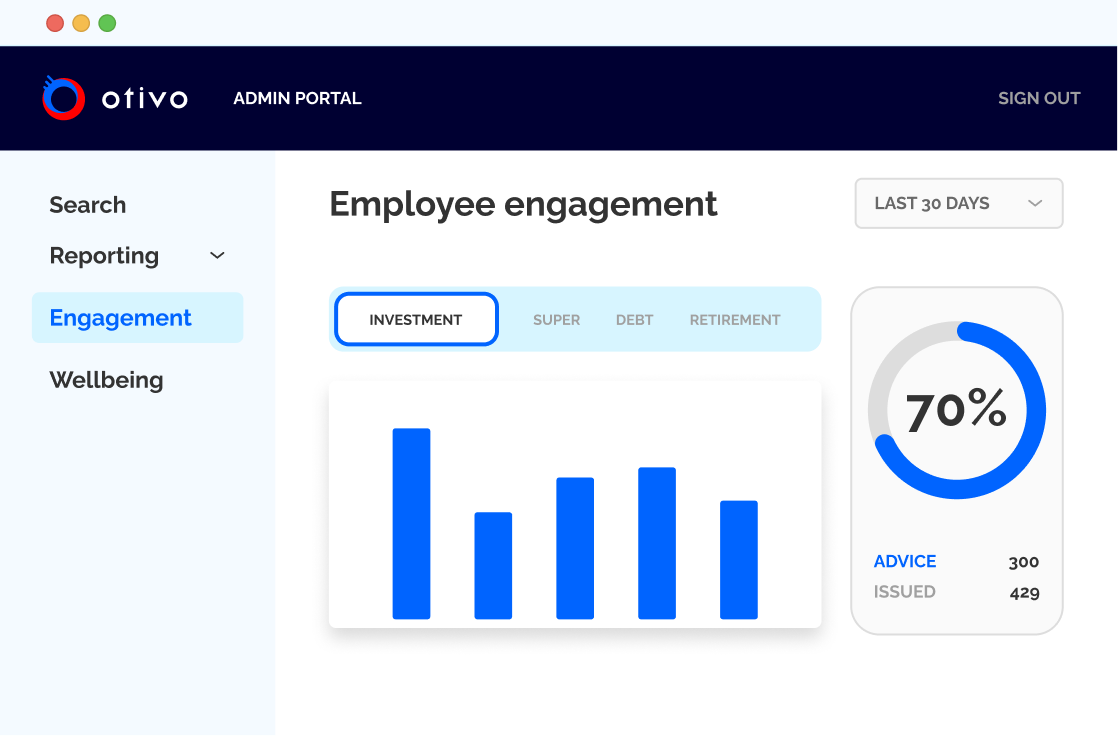Click the ADVICE label in the stats card

point(904,561)
